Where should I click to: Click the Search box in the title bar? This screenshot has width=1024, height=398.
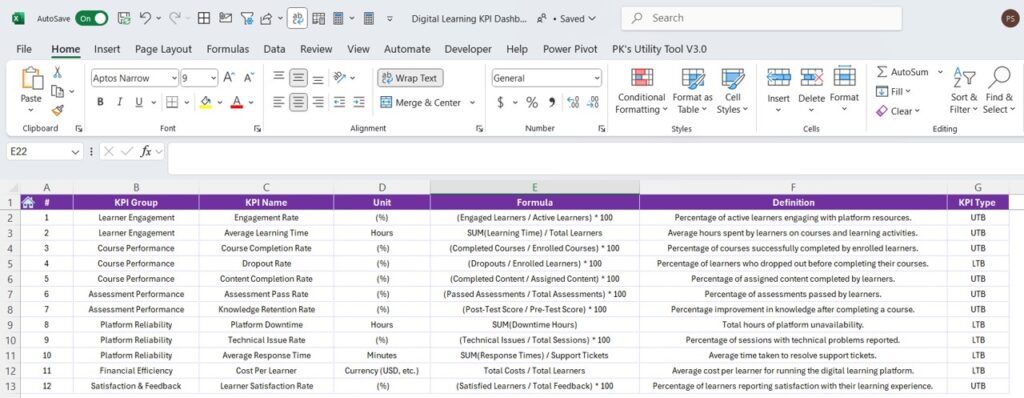761,18
